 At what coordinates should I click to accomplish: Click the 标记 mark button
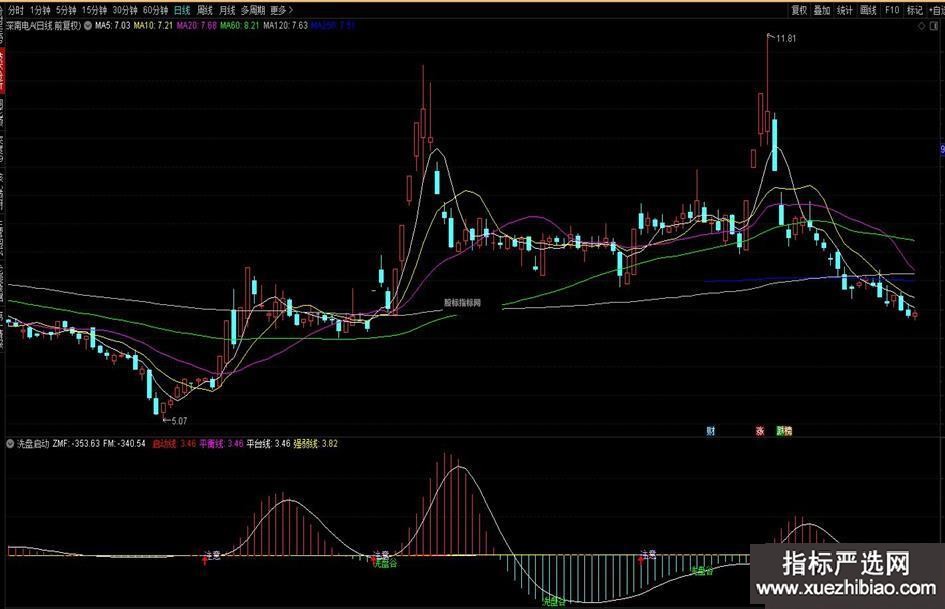(x=915, y=10)
